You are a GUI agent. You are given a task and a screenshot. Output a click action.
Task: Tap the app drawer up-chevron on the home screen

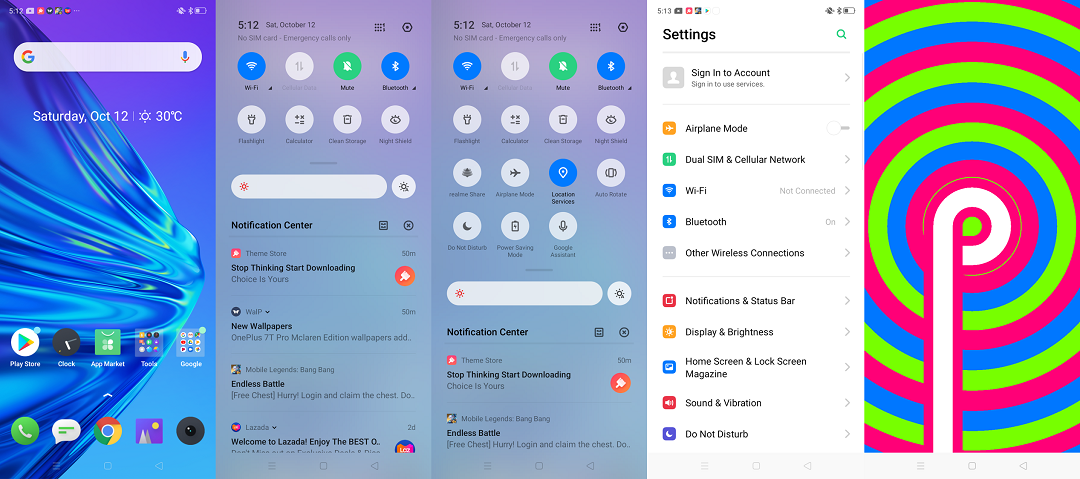click(x=107, y=396)
